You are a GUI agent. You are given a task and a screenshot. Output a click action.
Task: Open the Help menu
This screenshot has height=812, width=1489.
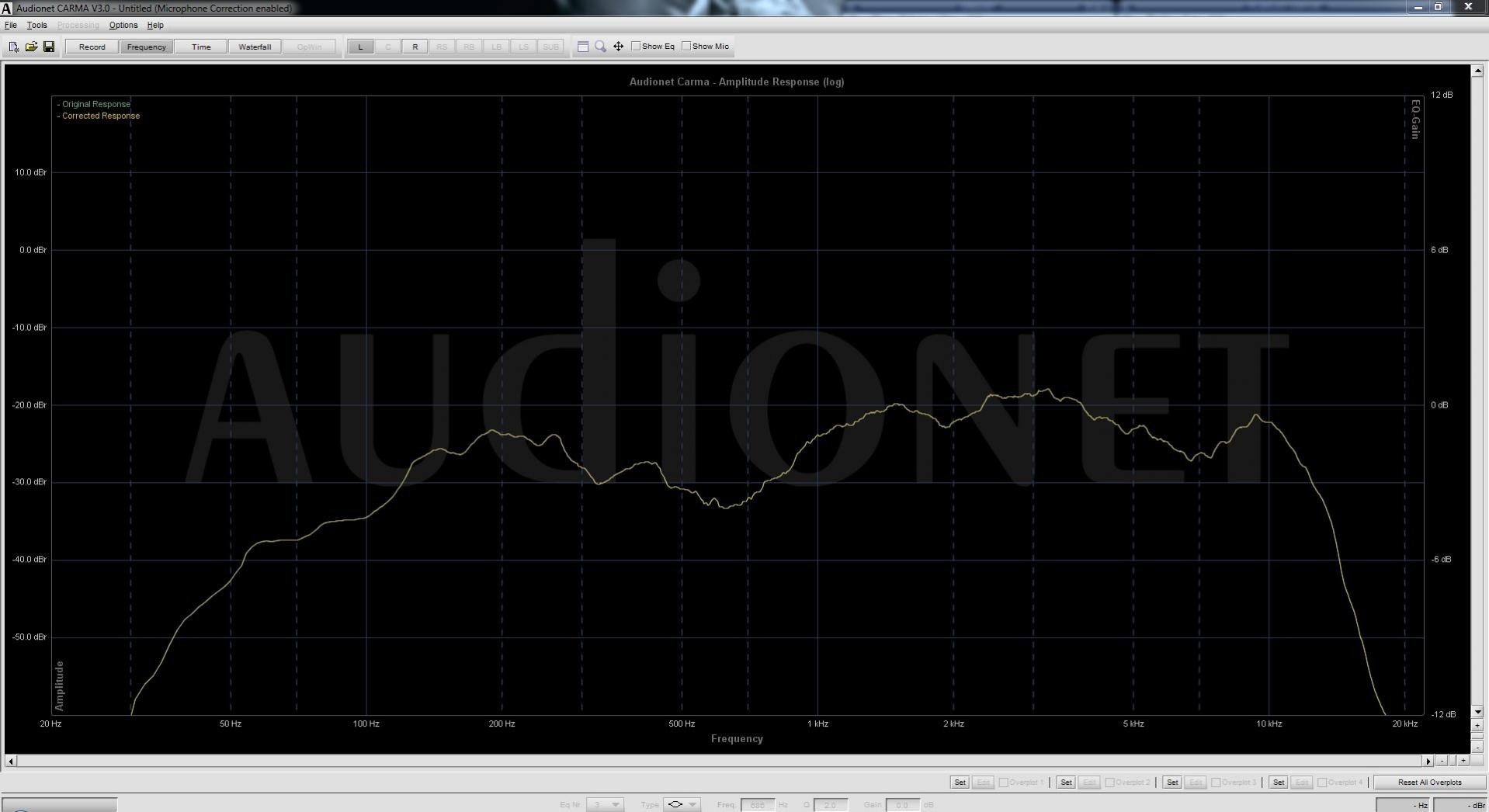(155, 26)
